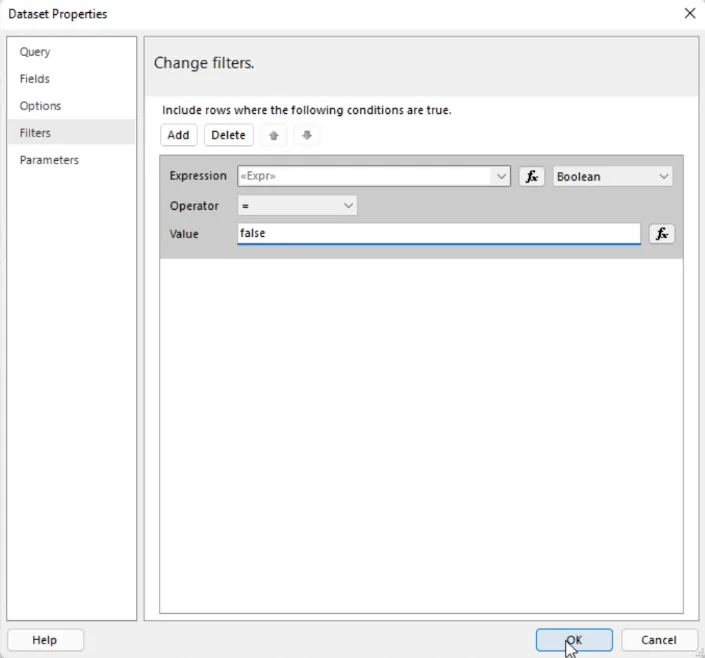Add a new filter
This screenshot has width=705, height=658.
tap(178, 135)
